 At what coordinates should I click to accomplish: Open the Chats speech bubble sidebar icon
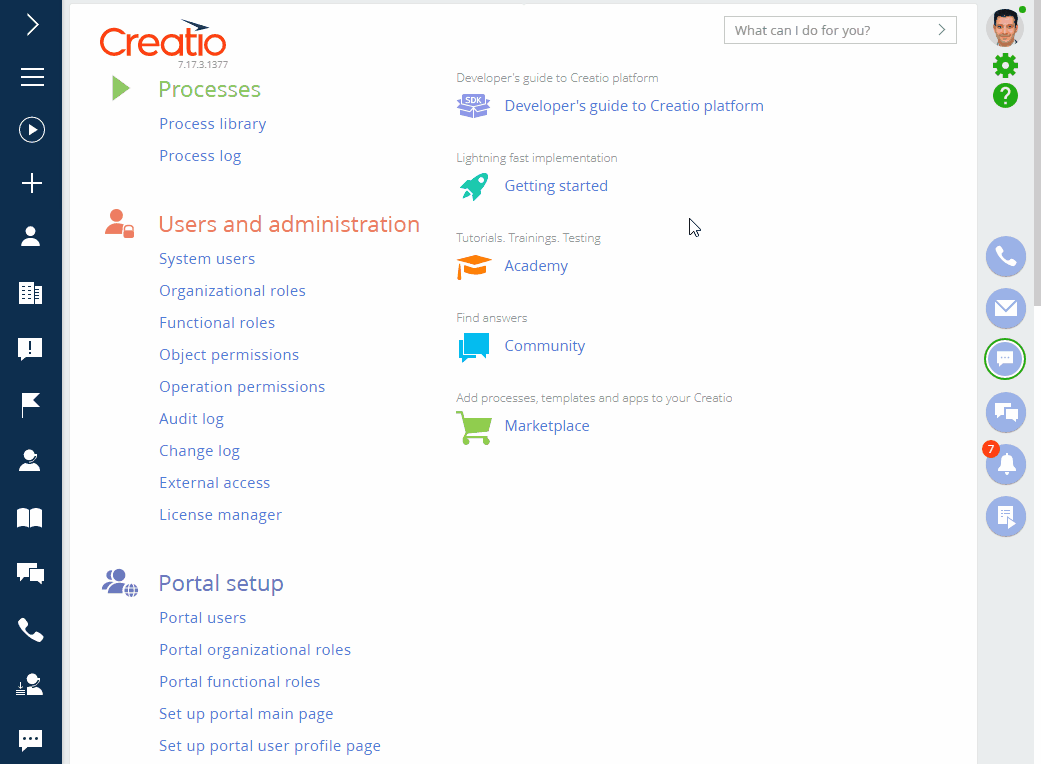31,740
